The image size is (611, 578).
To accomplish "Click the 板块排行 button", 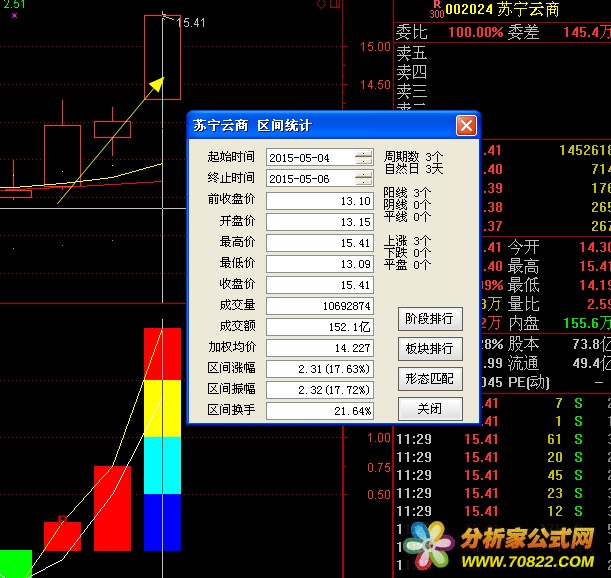I will [x=430, y=348].
